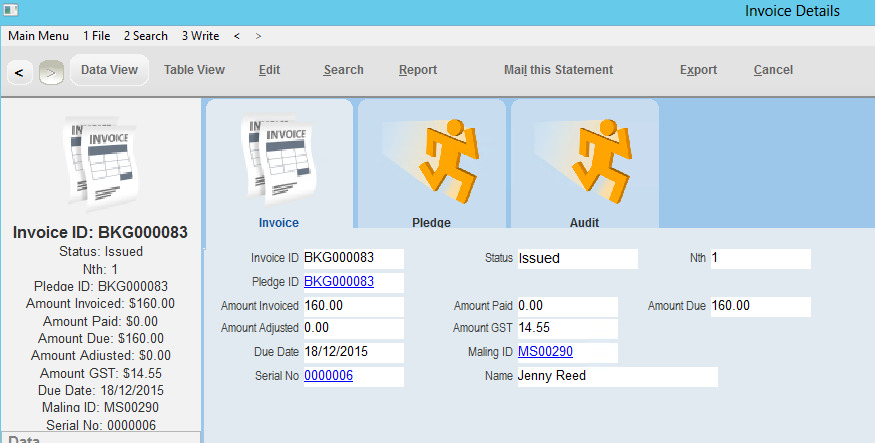Viewport: 875px width, 443px height.
Task: Click the Search toolbar button
Action: tap(343, 70)
